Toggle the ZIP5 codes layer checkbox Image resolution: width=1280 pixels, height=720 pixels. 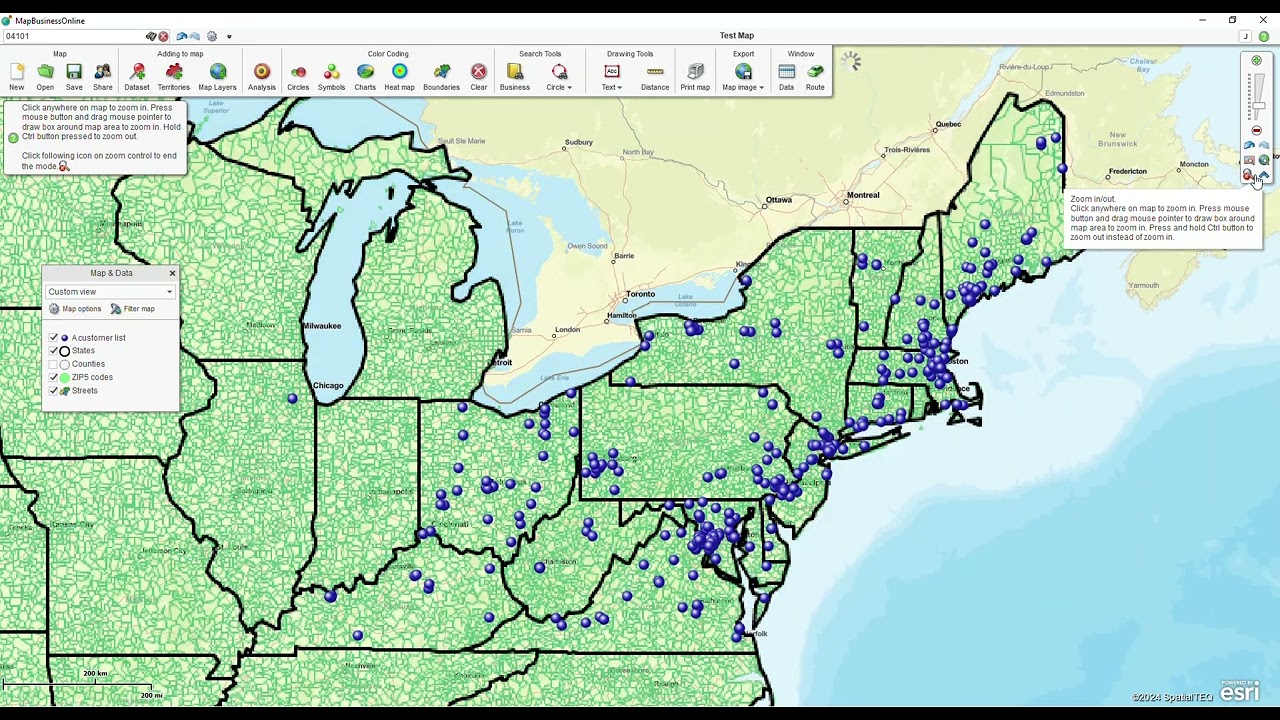[54, 377]
